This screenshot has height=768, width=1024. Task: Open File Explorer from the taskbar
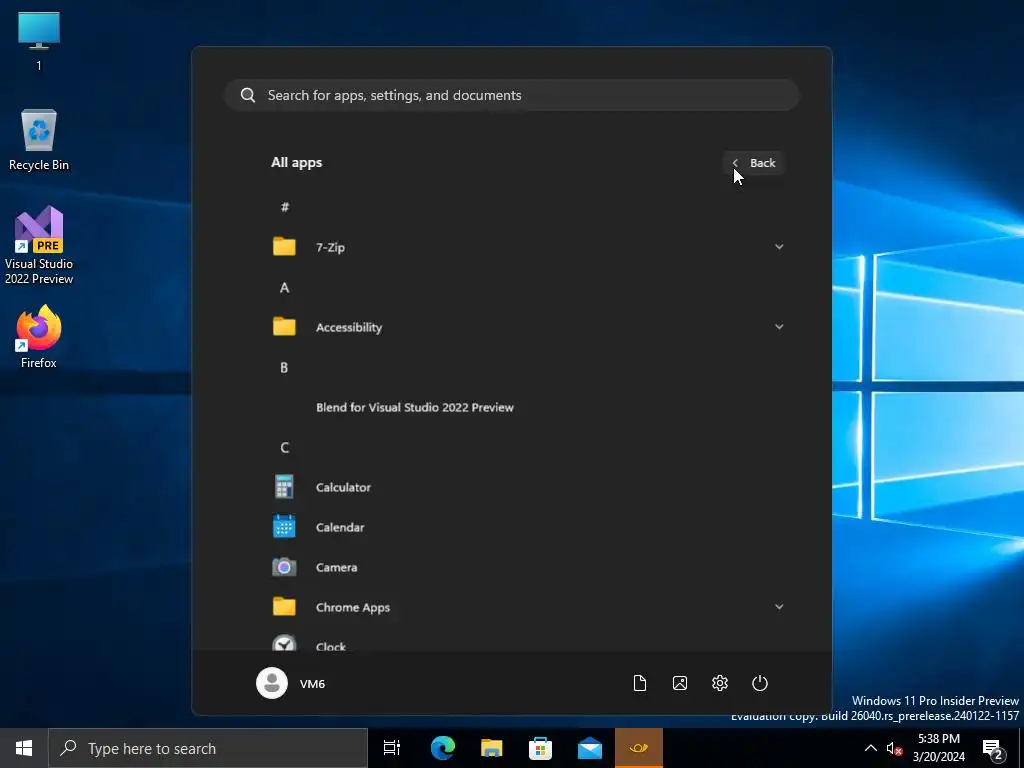point(491,748)
